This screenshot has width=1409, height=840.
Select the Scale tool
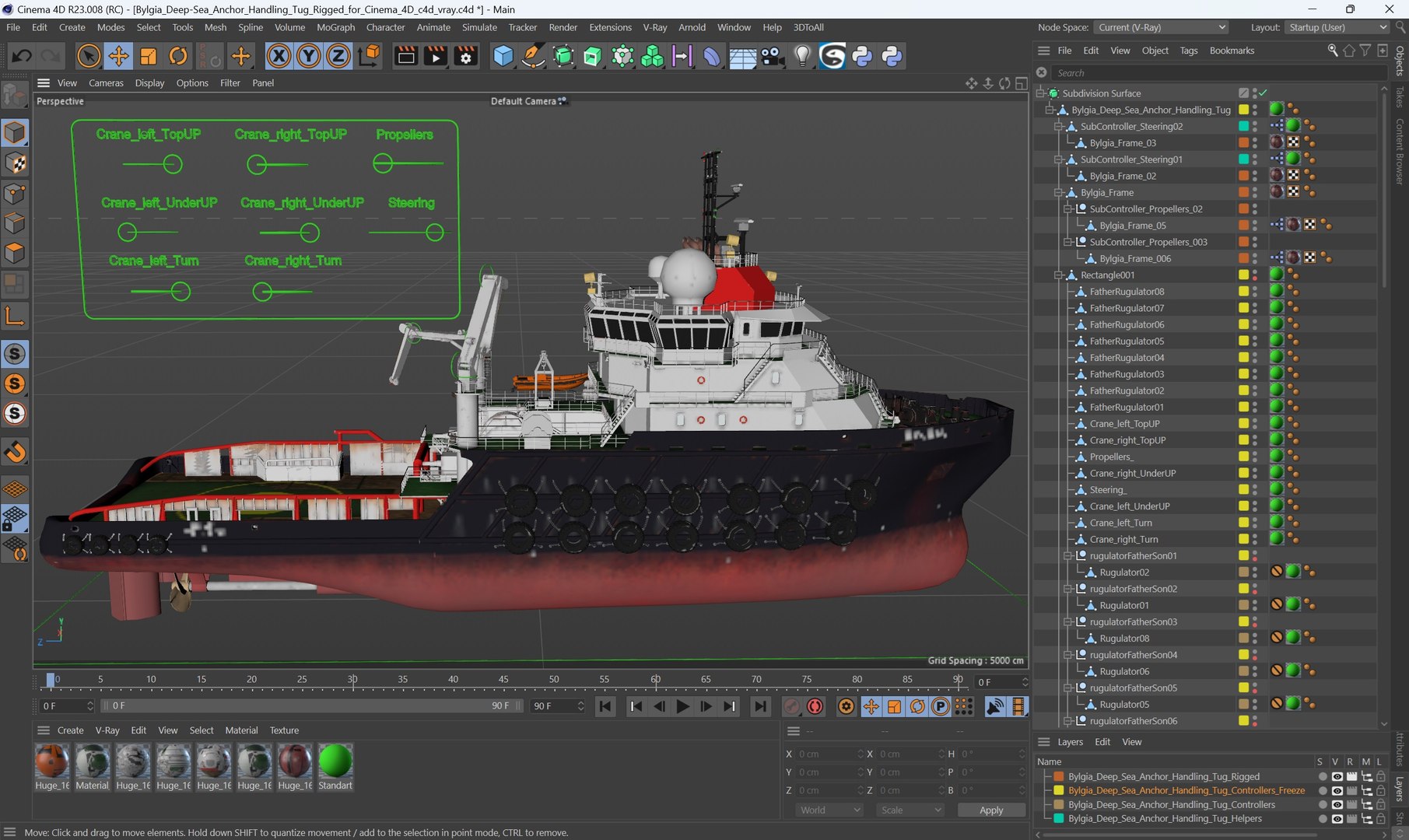[148, 56]
